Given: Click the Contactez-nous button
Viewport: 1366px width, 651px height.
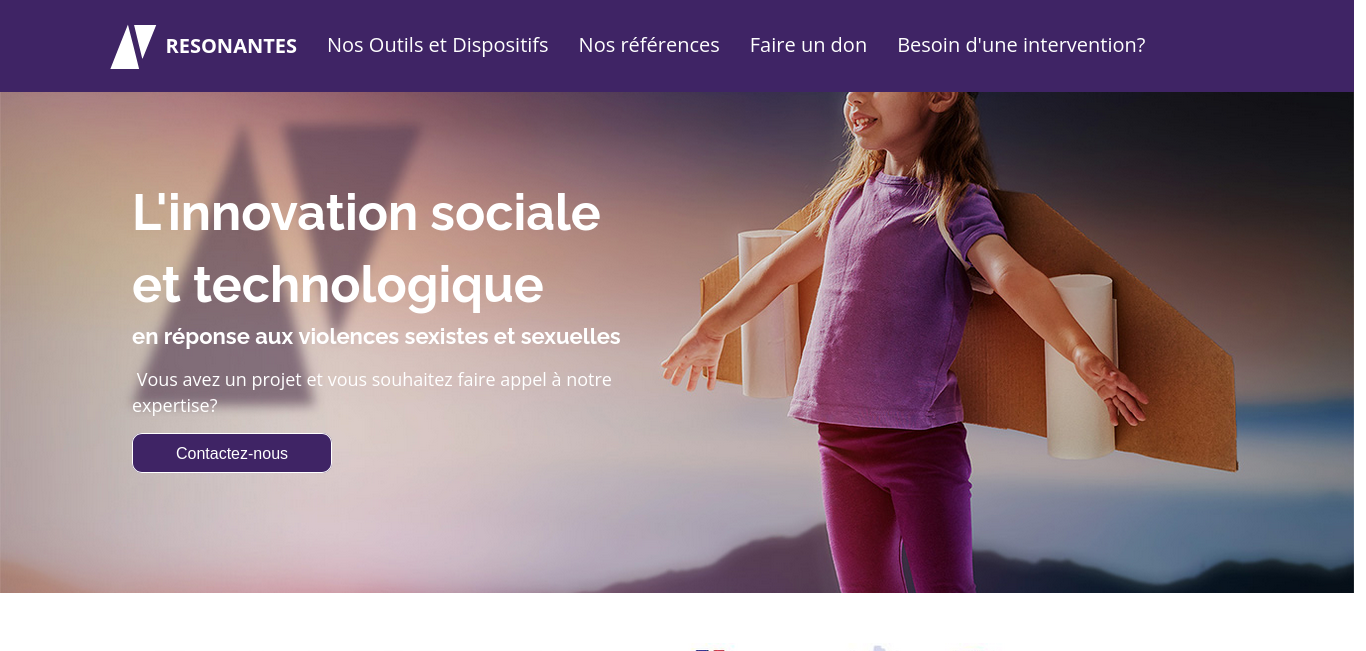Looking at the screenshot, I should (232, 453).
